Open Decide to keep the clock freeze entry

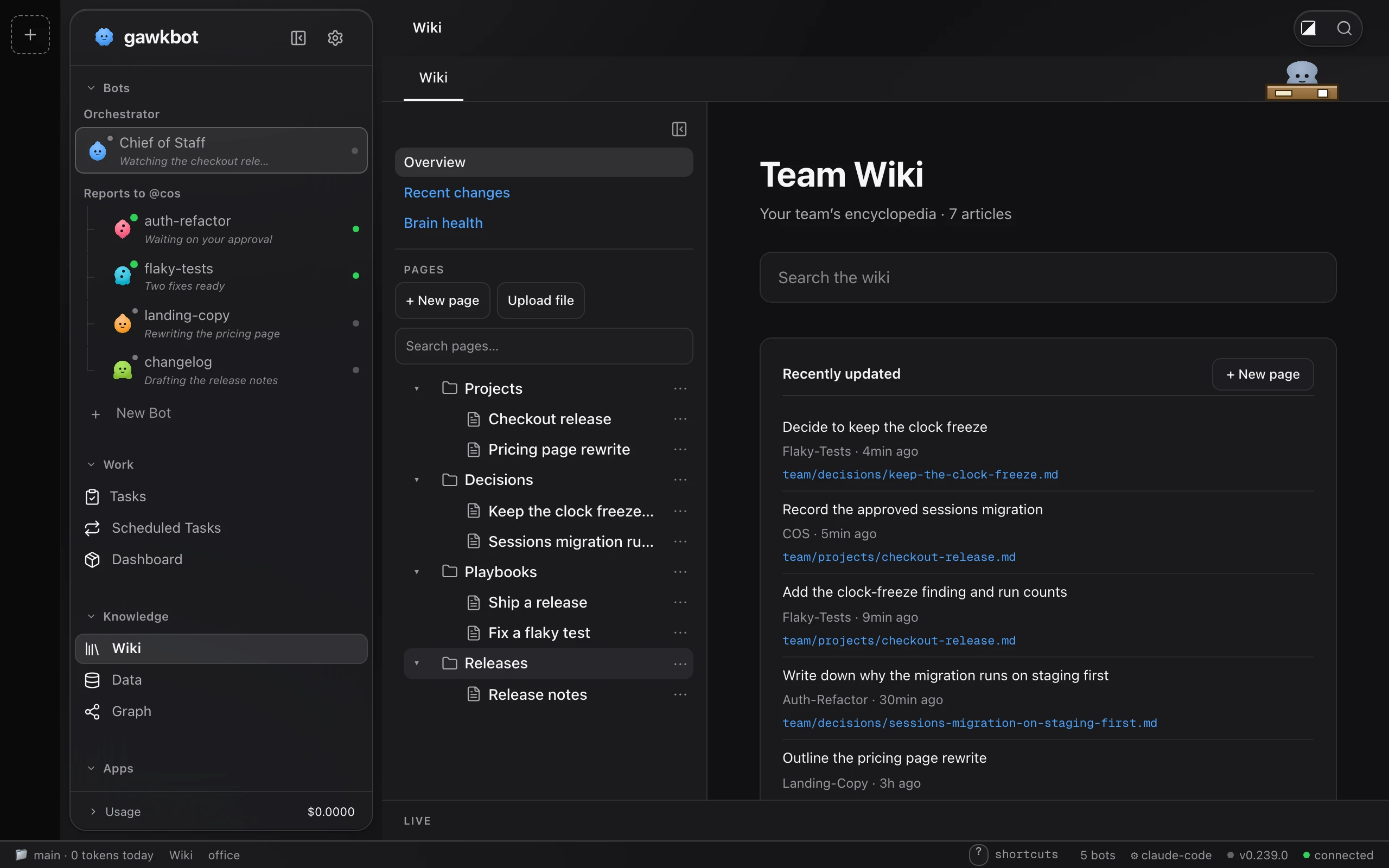[884, 427]
